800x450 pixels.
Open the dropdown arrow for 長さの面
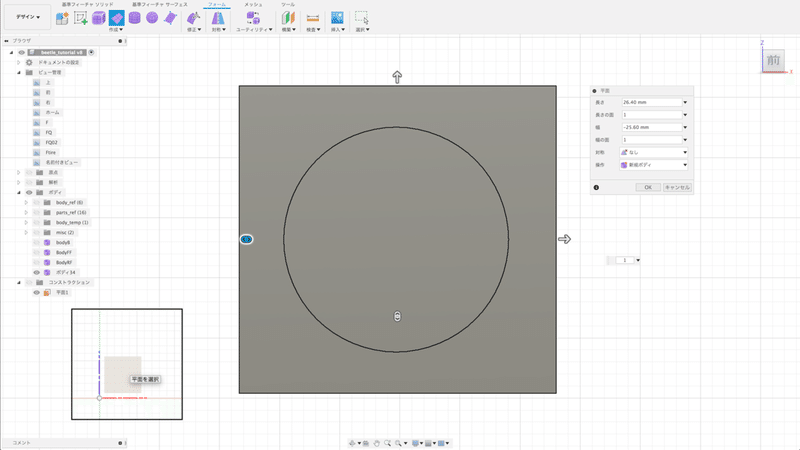[685, 115]
